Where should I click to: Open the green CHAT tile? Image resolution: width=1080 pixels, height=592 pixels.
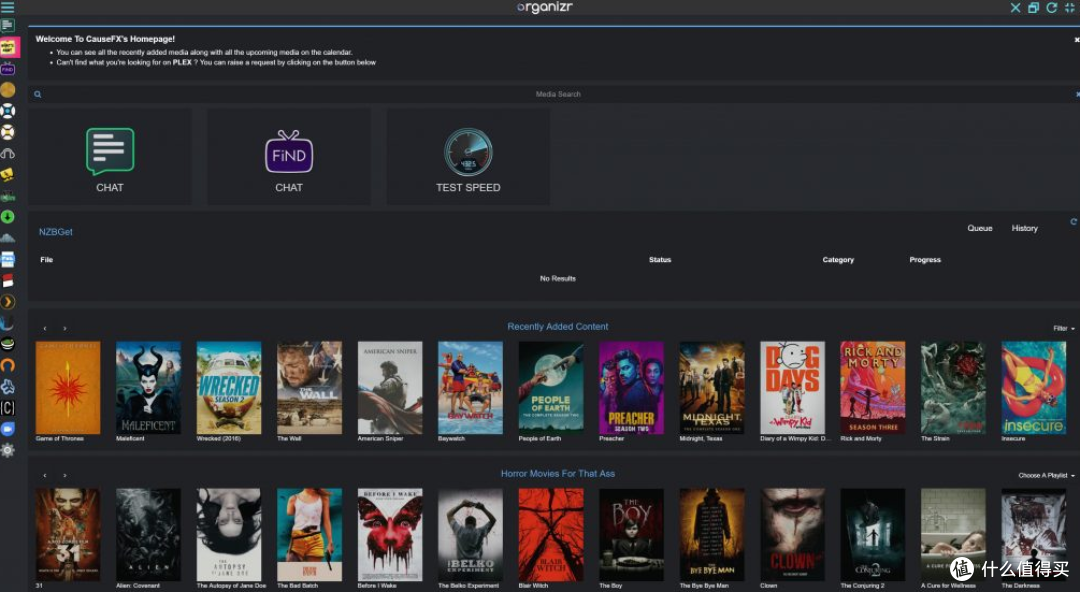pos(110,156)
